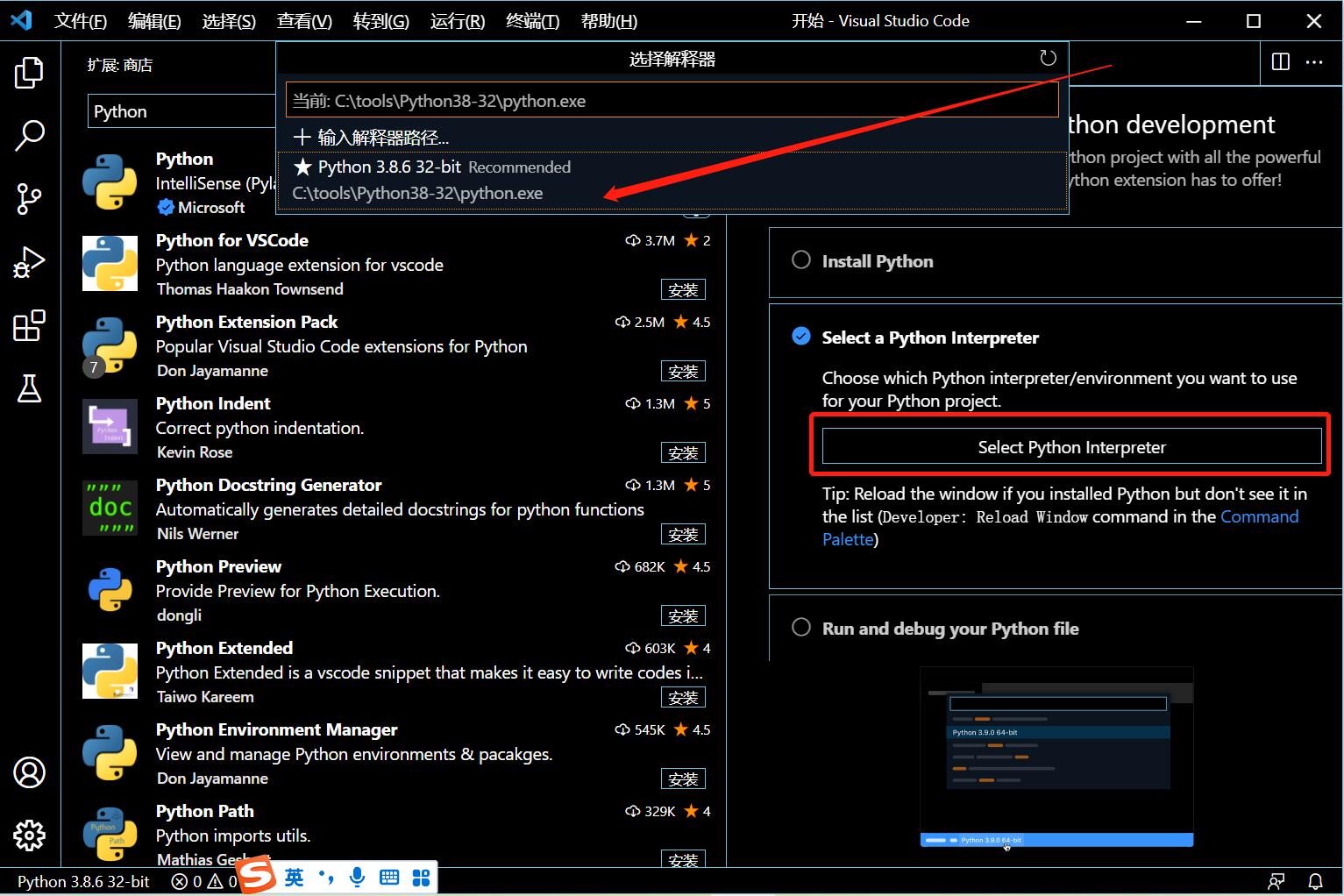The width and height of the screenshot is (1344, 896).
Task: Open the 终端(T) menu
Action: [533, 21]
